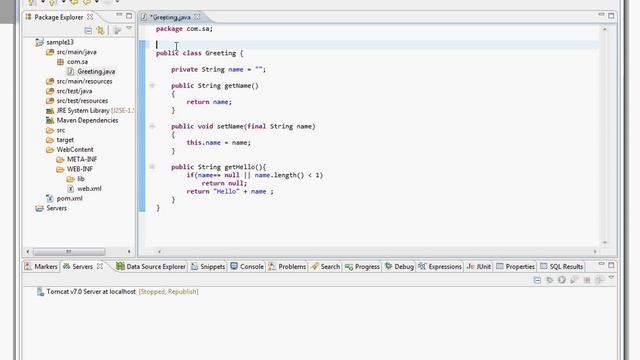640x360 pixels.
Task: Maximize the bottom Servers panel
Action: tap(611, 265)
